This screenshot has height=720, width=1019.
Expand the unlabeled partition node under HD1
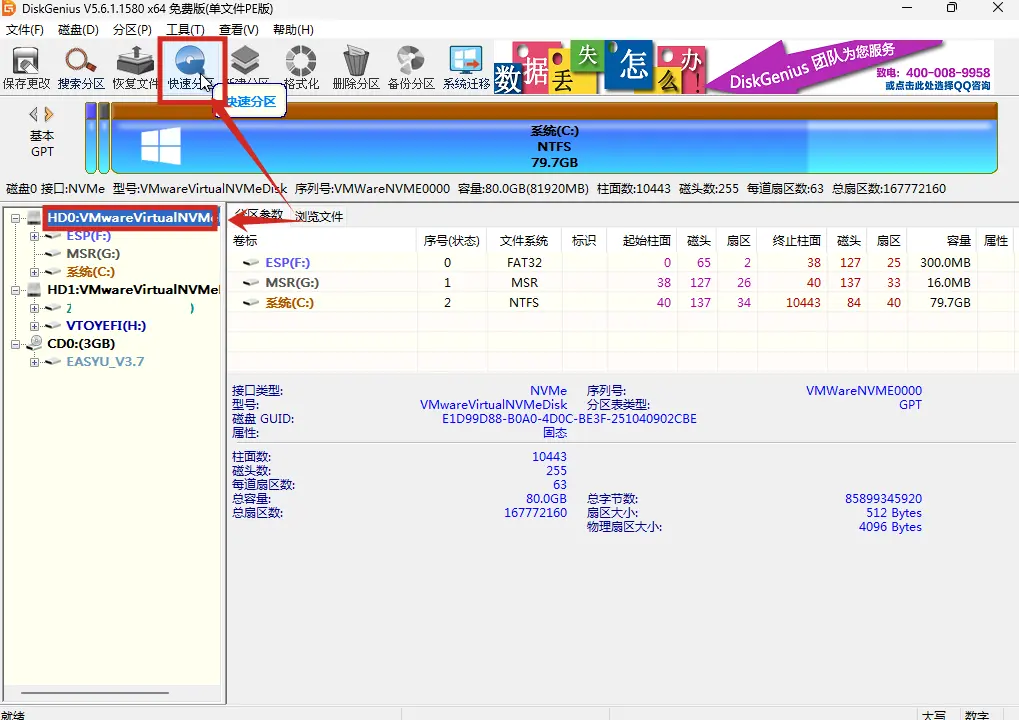tap(34, 308)
